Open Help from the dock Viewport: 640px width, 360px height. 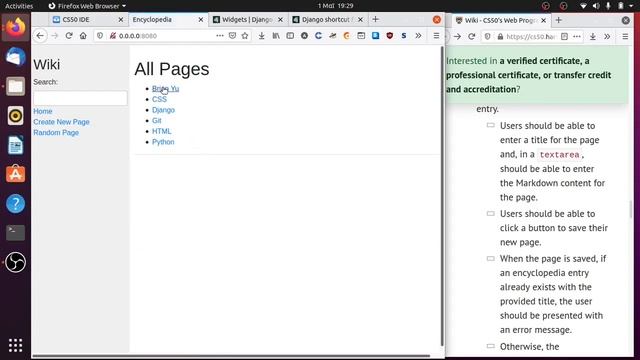pos(16,204)
